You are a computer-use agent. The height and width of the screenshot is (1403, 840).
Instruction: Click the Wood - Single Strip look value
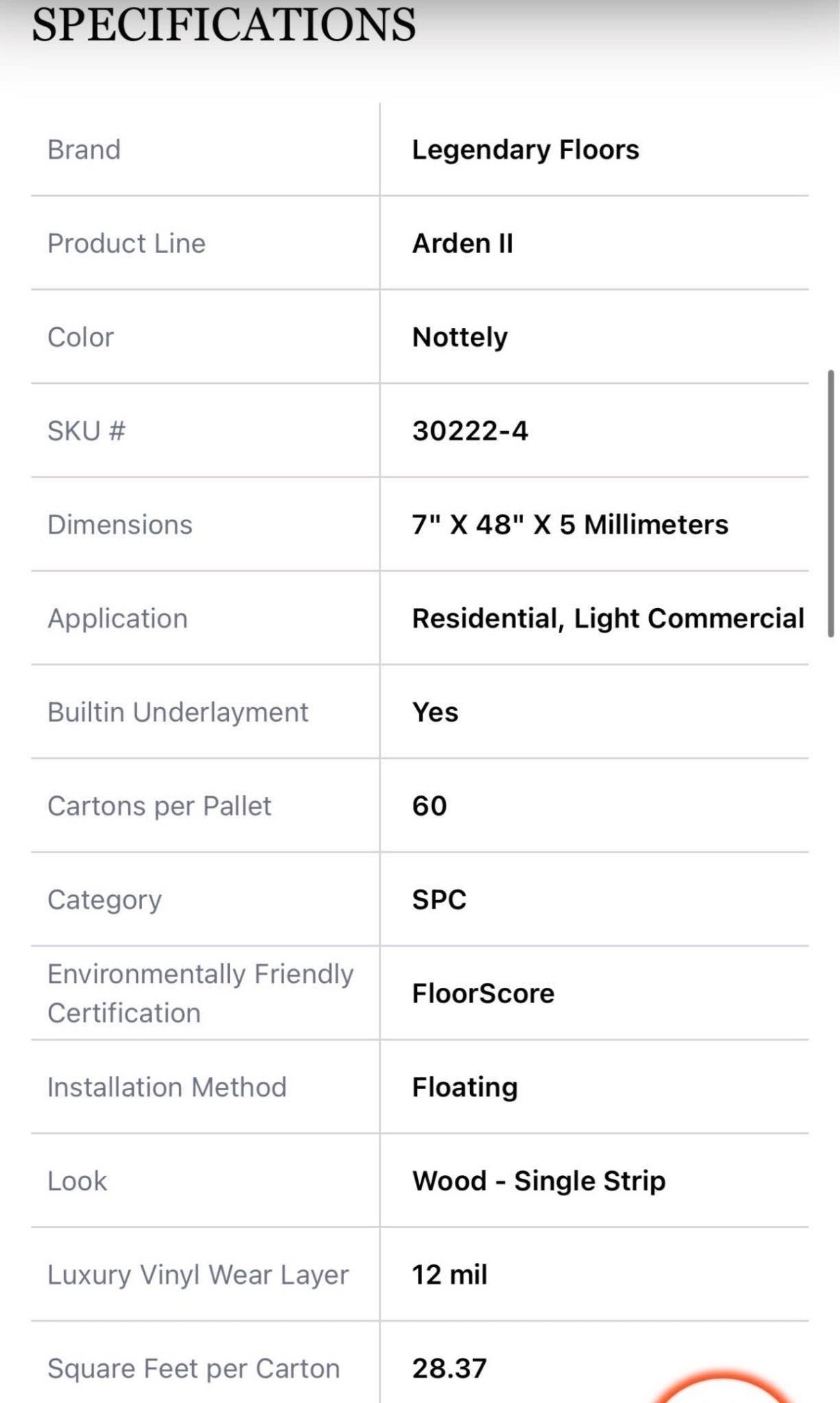click(538, 1181)
